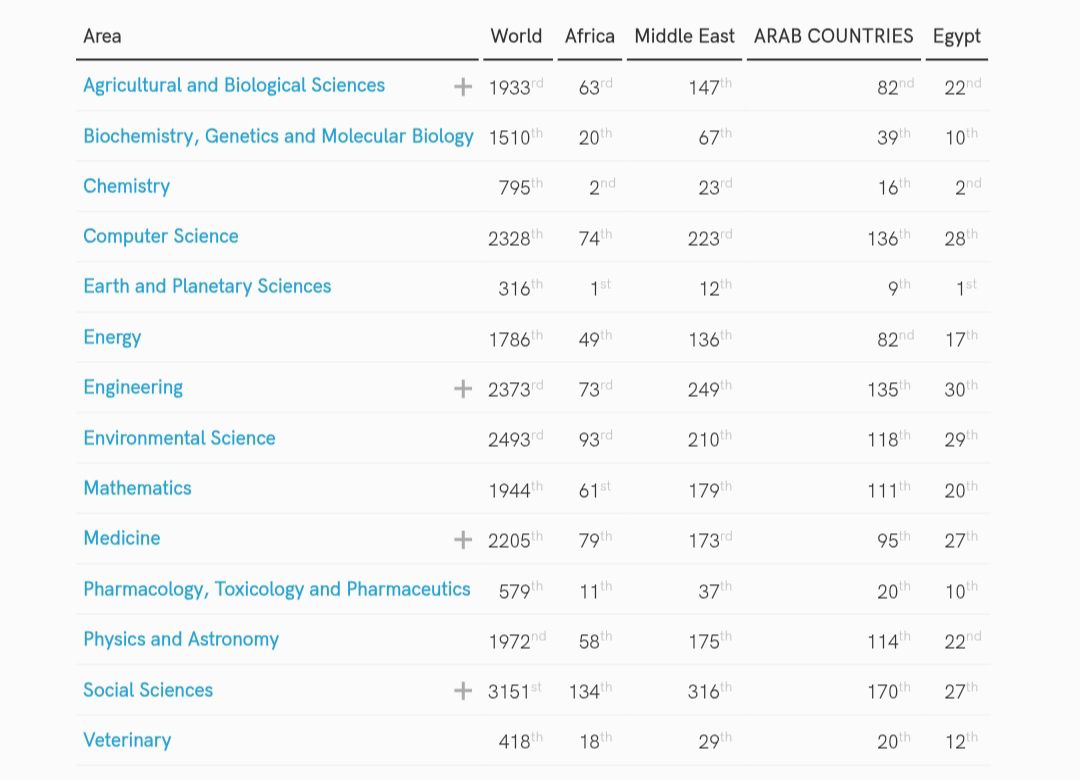Open Pharmacology, Toxicology and Pharmaceutics
The width and height of the screenshot is (1080, 780).
pyautogui.click(x=276, y=589)
